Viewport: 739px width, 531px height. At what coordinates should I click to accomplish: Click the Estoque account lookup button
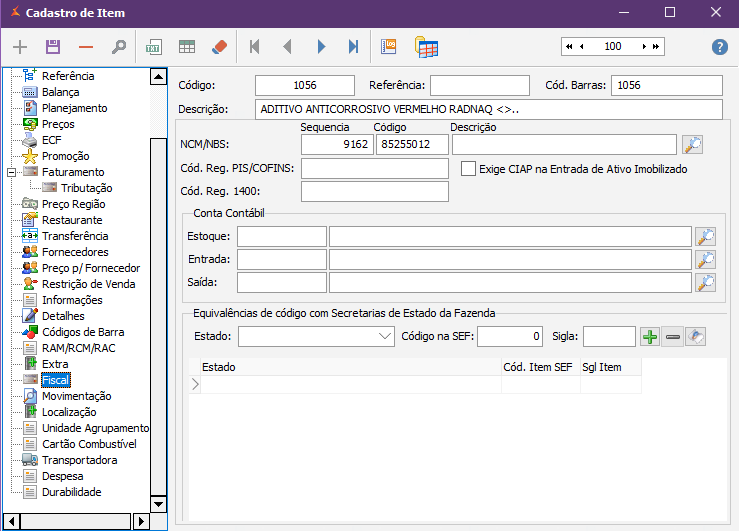pyautogui.click(x=706, y=237)
